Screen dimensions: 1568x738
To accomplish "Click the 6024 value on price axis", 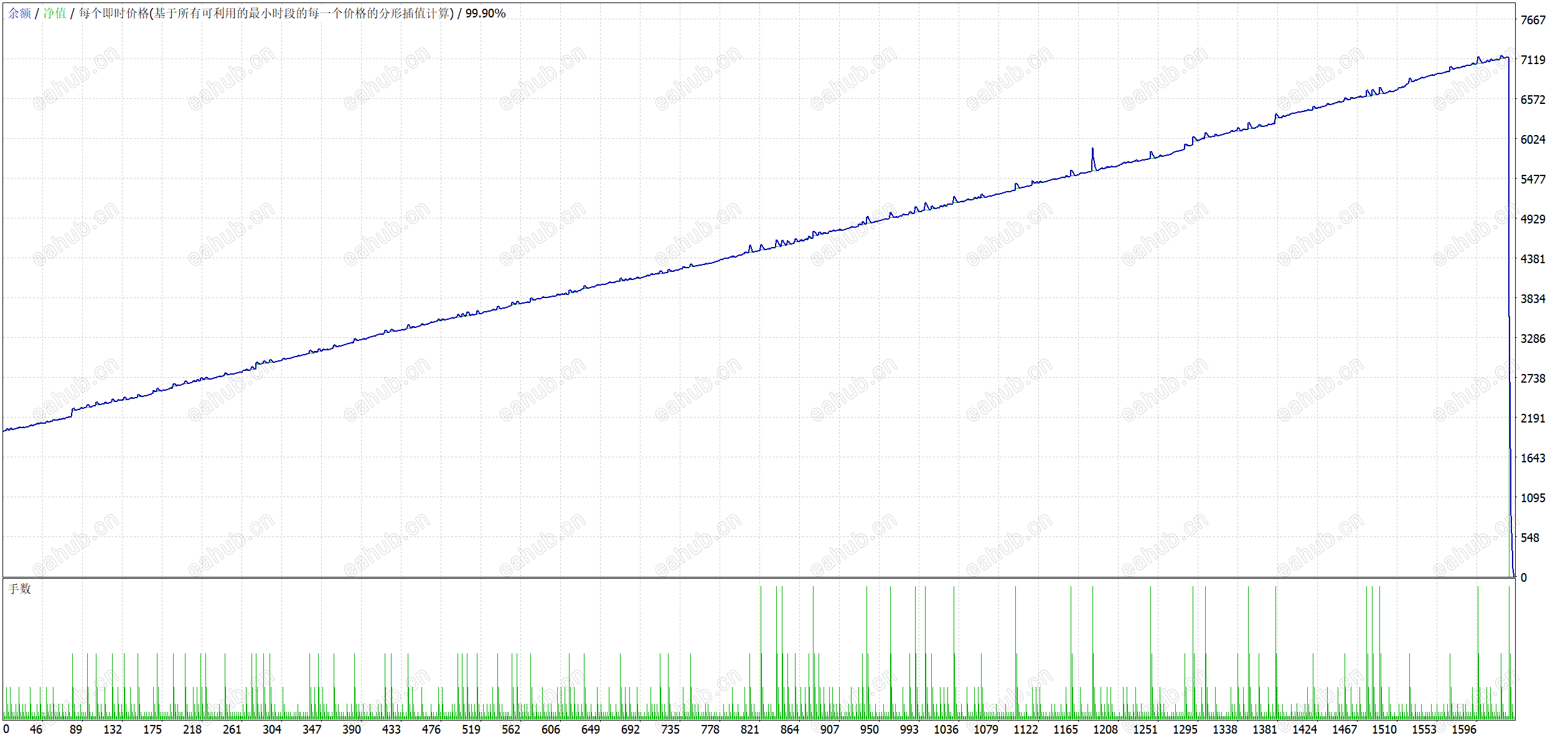I will tap(1533, 139).
